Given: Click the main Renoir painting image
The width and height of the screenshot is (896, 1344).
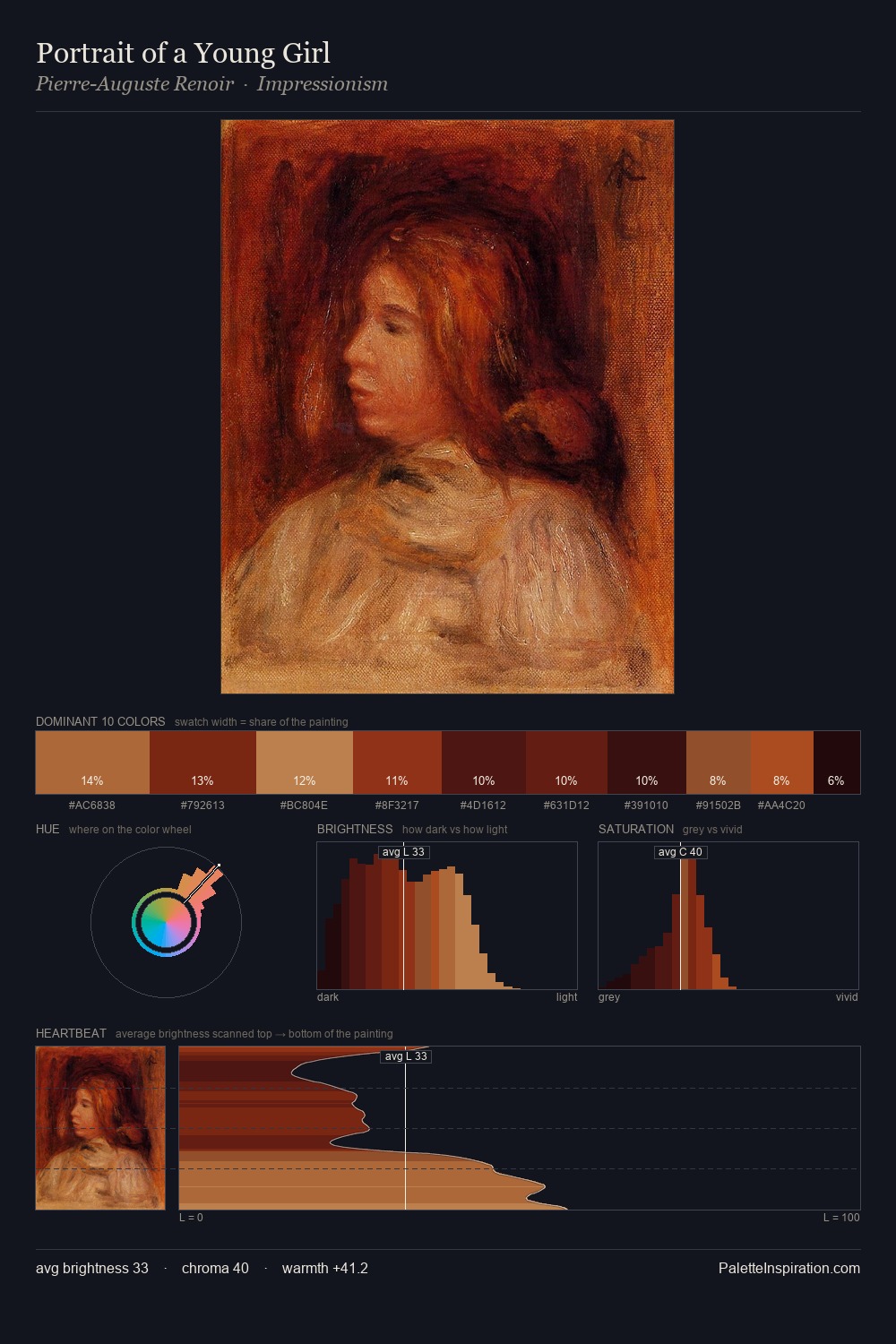Looking at the screenshot, I should [x=447, y=407].
